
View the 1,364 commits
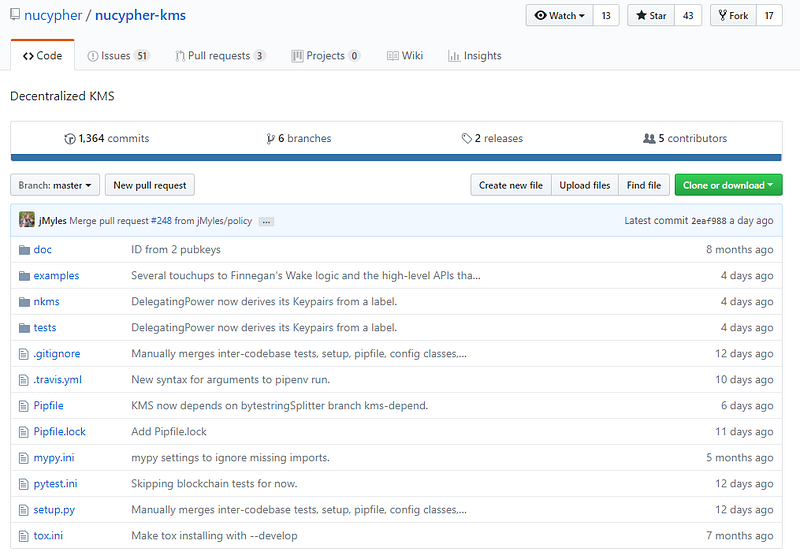[107, 138]
